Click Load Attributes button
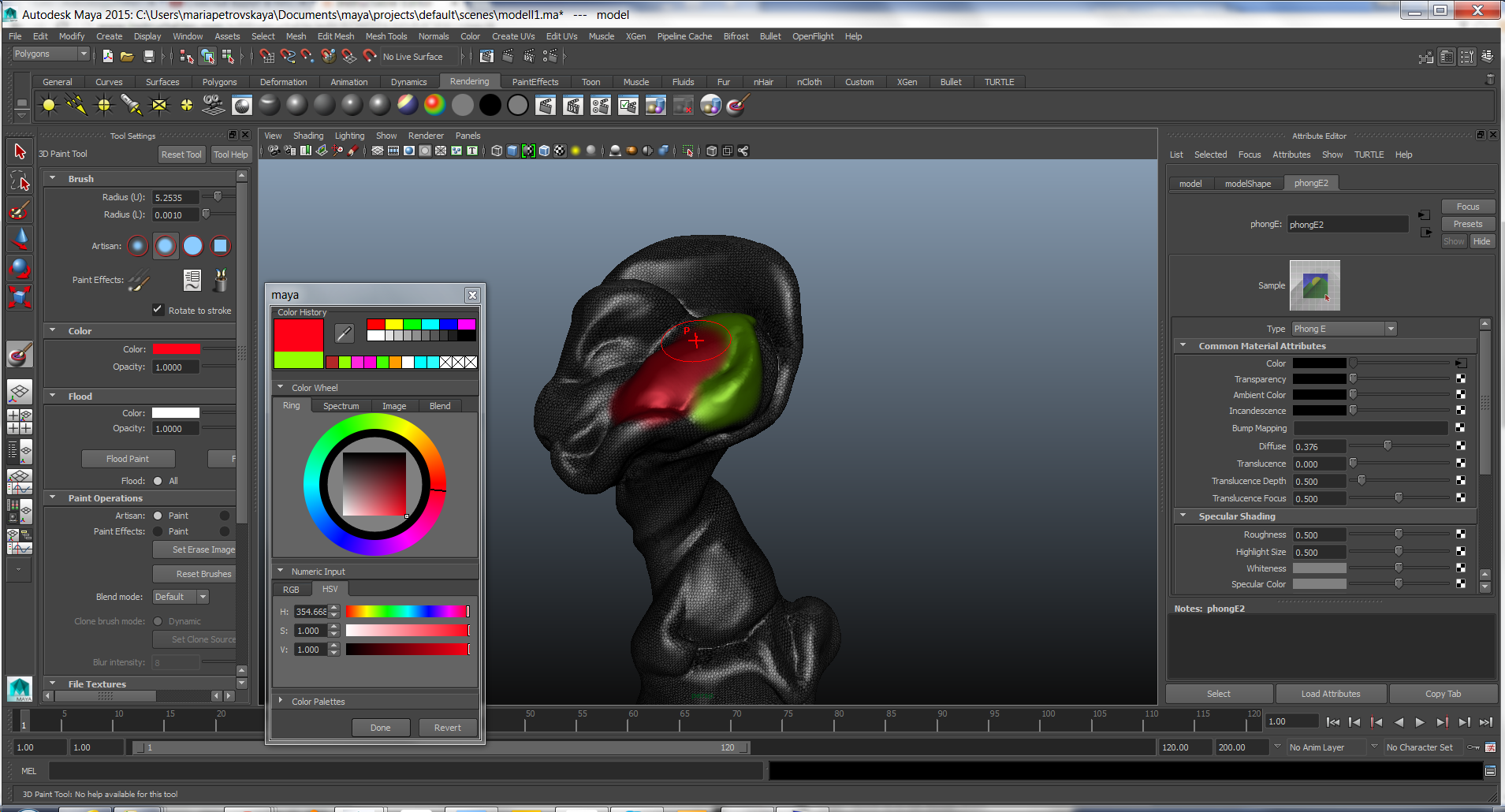The width and height of the screenshot is (1505, 812). (1331, 694)
